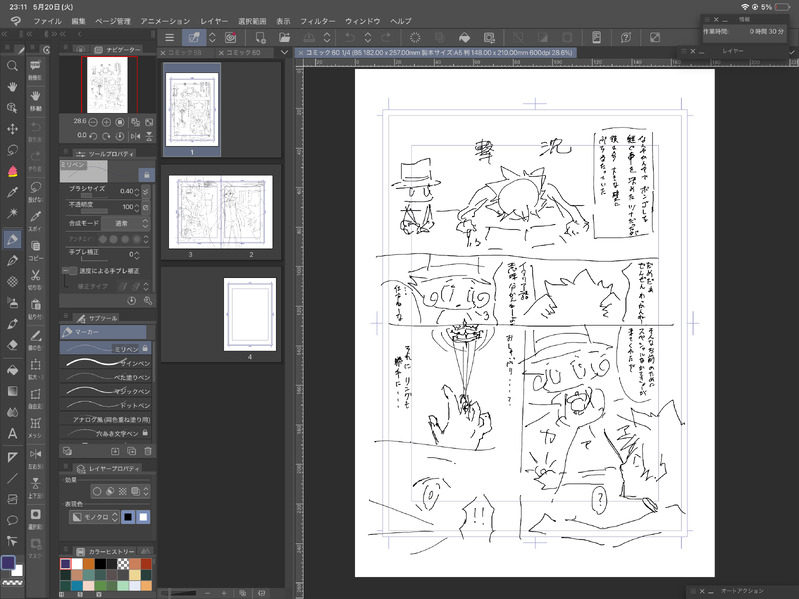This screenshot has width=799, height=599.
Task: Toggle the tool property lock button
Action: pos(147,175)
